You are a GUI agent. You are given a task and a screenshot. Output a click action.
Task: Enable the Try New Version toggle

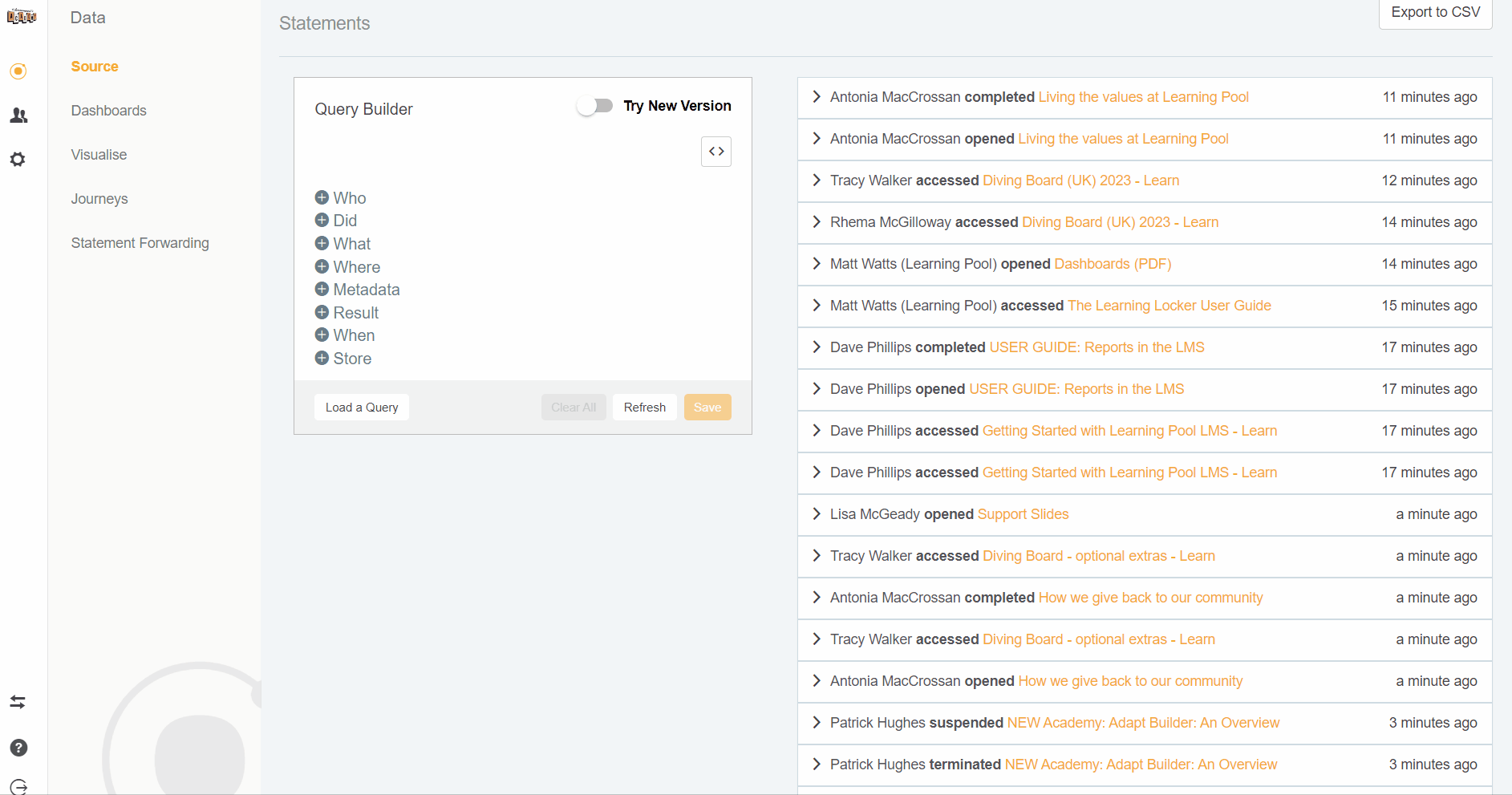(595, 105)
